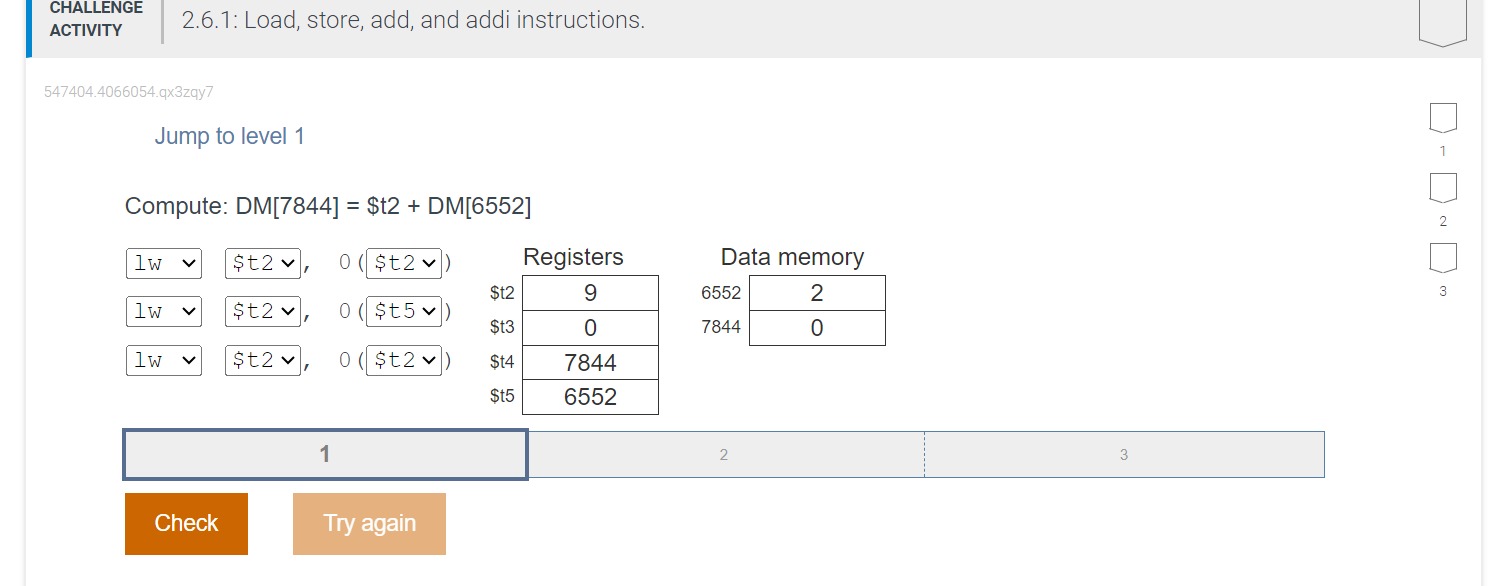This screenshot has width=1502, height=586.
Task: Switch to step 2 in the progress bar
Action: point(724,454)
